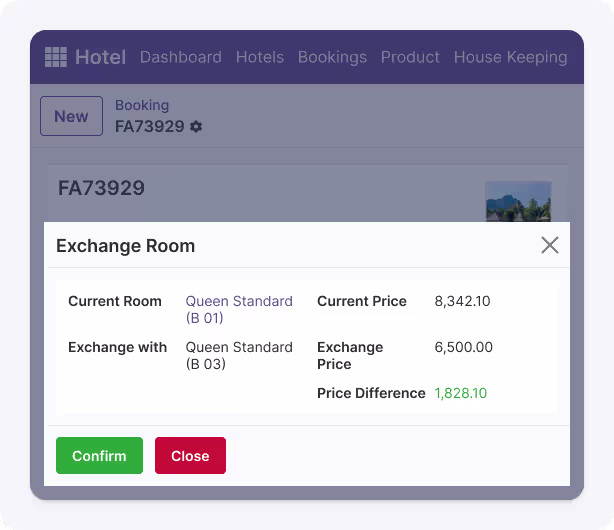Confirm the room exchange

click(x=99, y=456)
